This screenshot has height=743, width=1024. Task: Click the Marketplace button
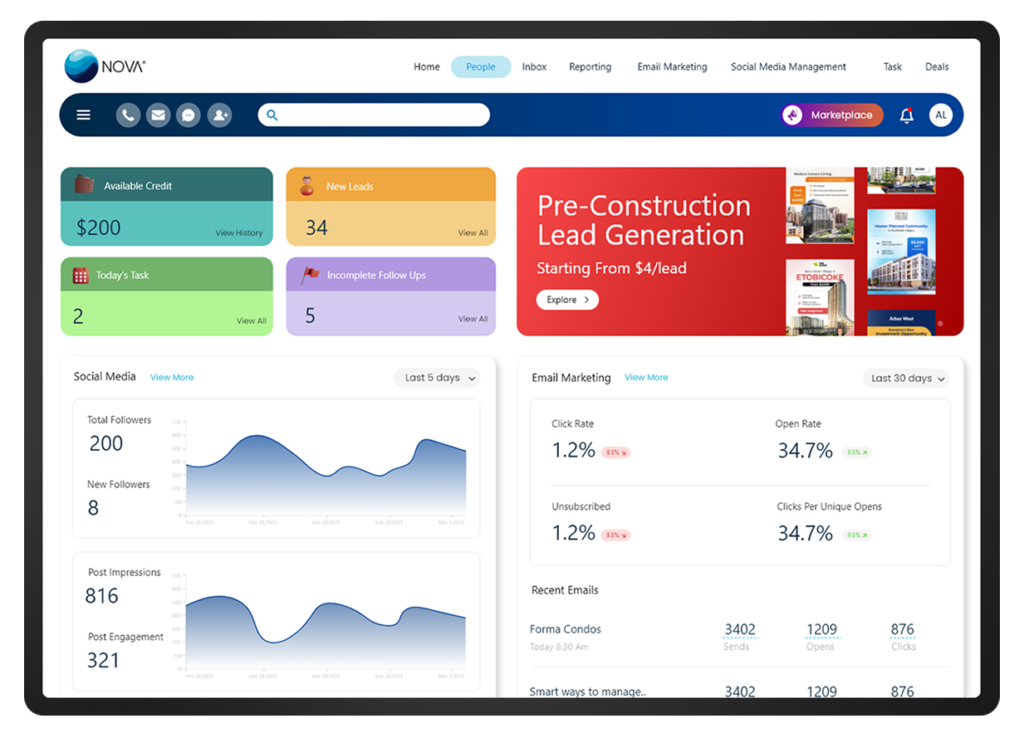click(832, 115)
